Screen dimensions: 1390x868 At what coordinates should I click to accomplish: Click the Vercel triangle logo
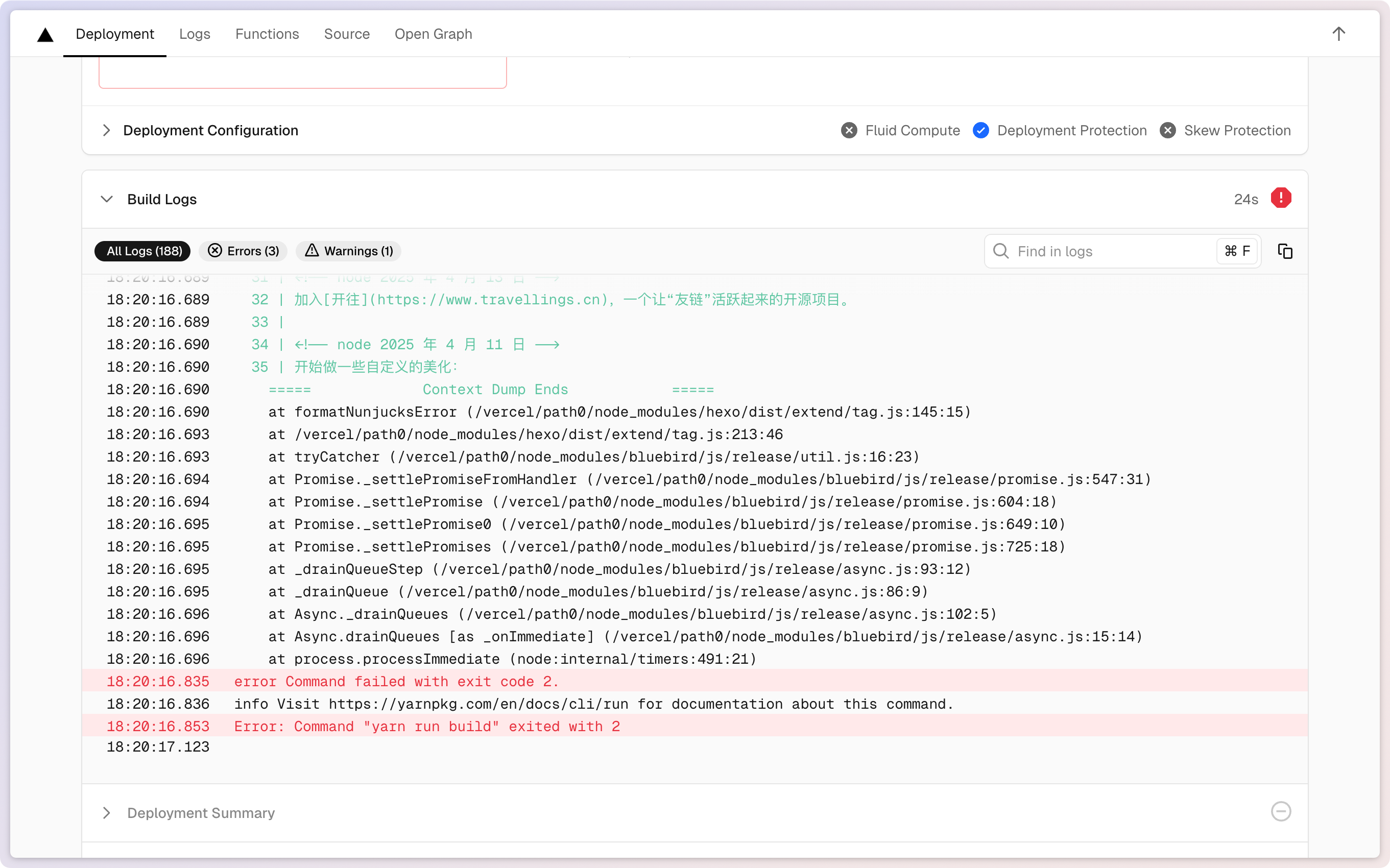coord(45,34)
